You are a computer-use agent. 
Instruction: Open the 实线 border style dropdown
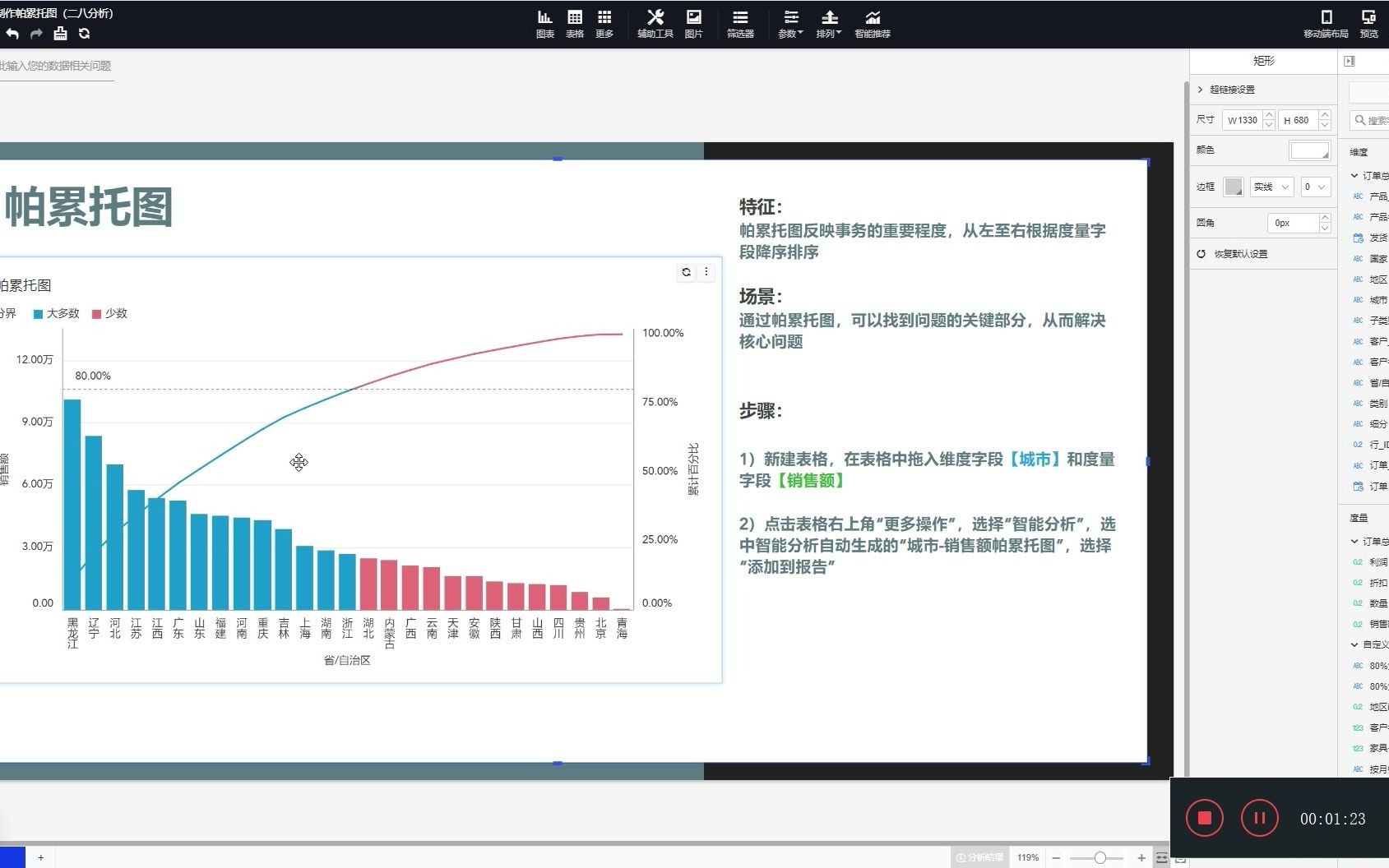(1271, 187)
